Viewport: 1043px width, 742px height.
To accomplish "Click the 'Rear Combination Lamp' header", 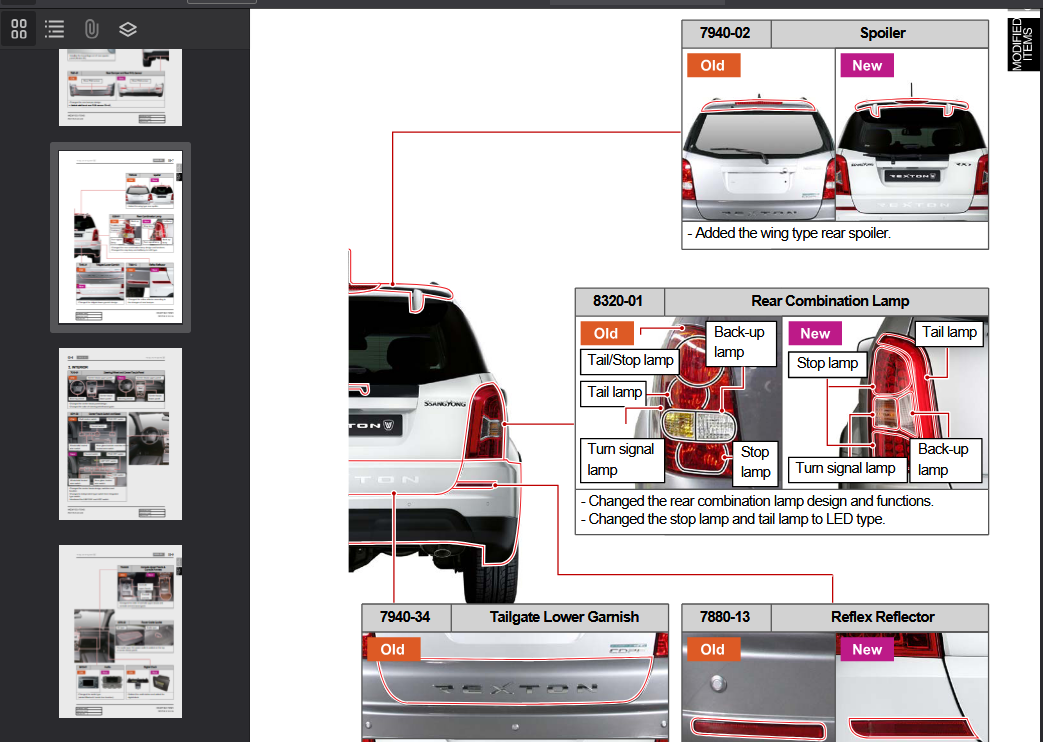I will coord(829,301).
